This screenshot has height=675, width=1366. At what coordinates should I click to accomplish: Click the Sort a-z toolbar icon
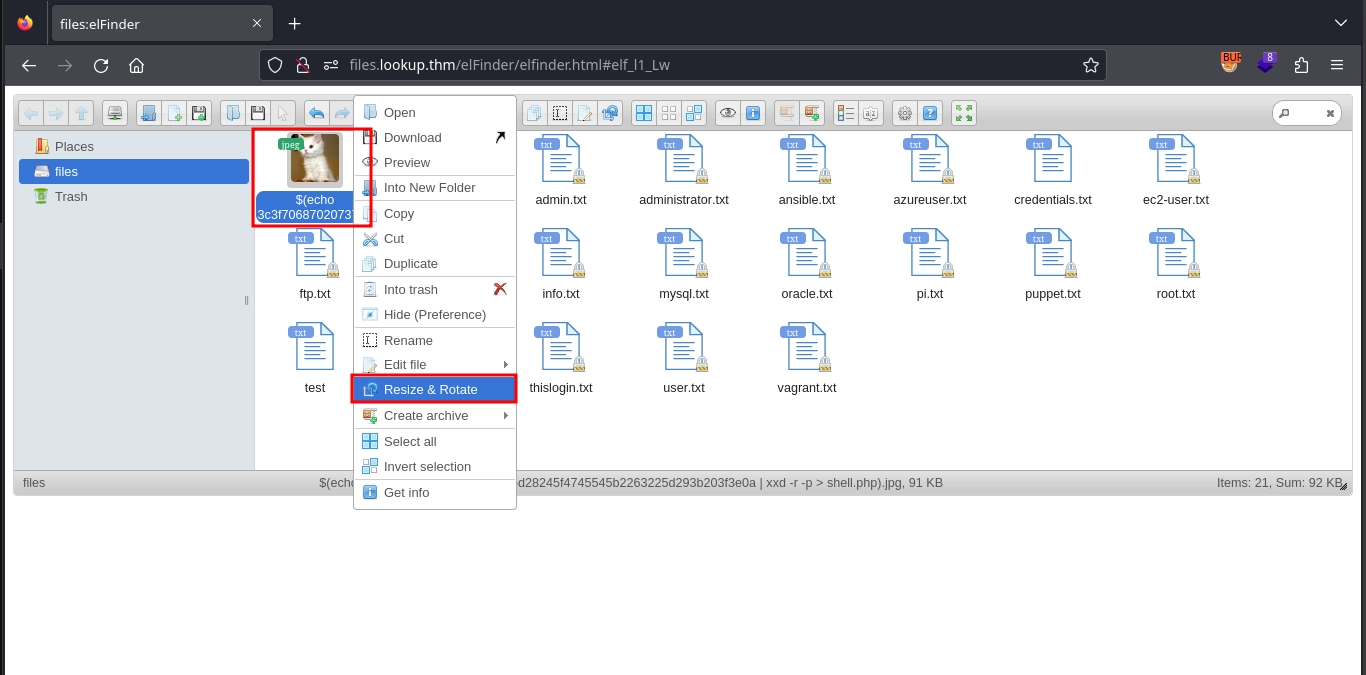[871, 113]
